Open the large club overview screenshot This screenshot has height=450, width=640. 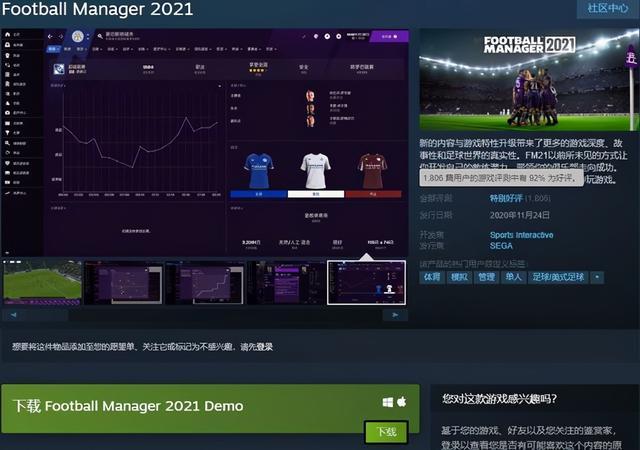coord(205,143)
